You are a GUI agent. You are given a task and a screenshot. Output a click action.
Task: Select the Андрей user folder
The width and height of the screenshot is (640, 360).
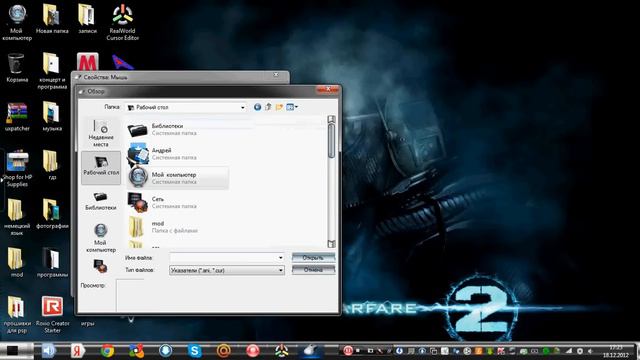point(178,153)
